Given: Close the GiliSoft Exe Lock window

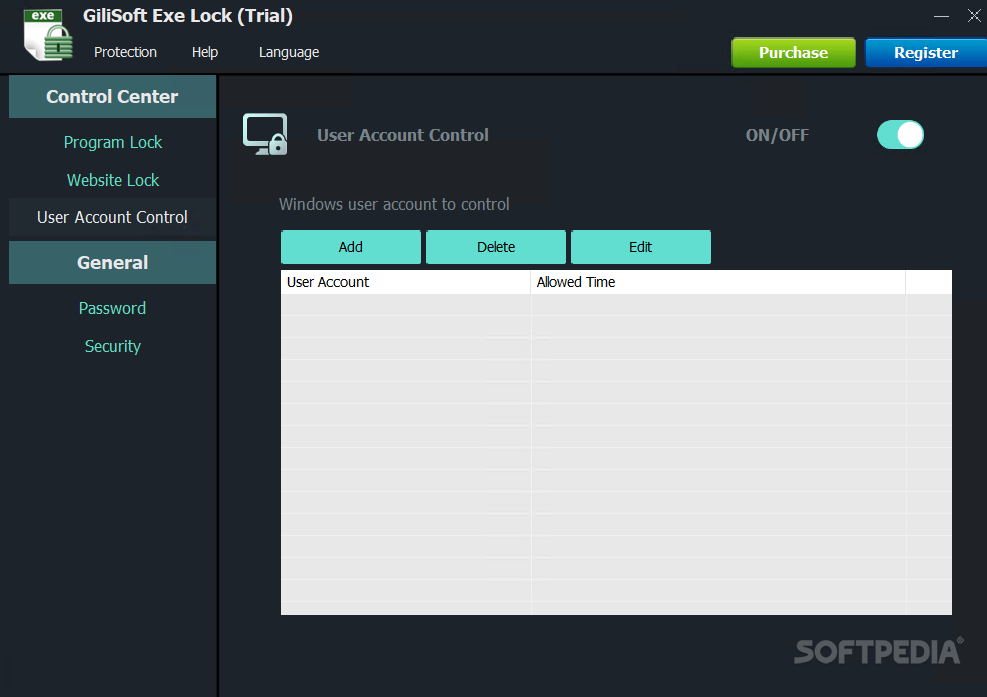Looking at the screenshot, I should click(974, 16).
